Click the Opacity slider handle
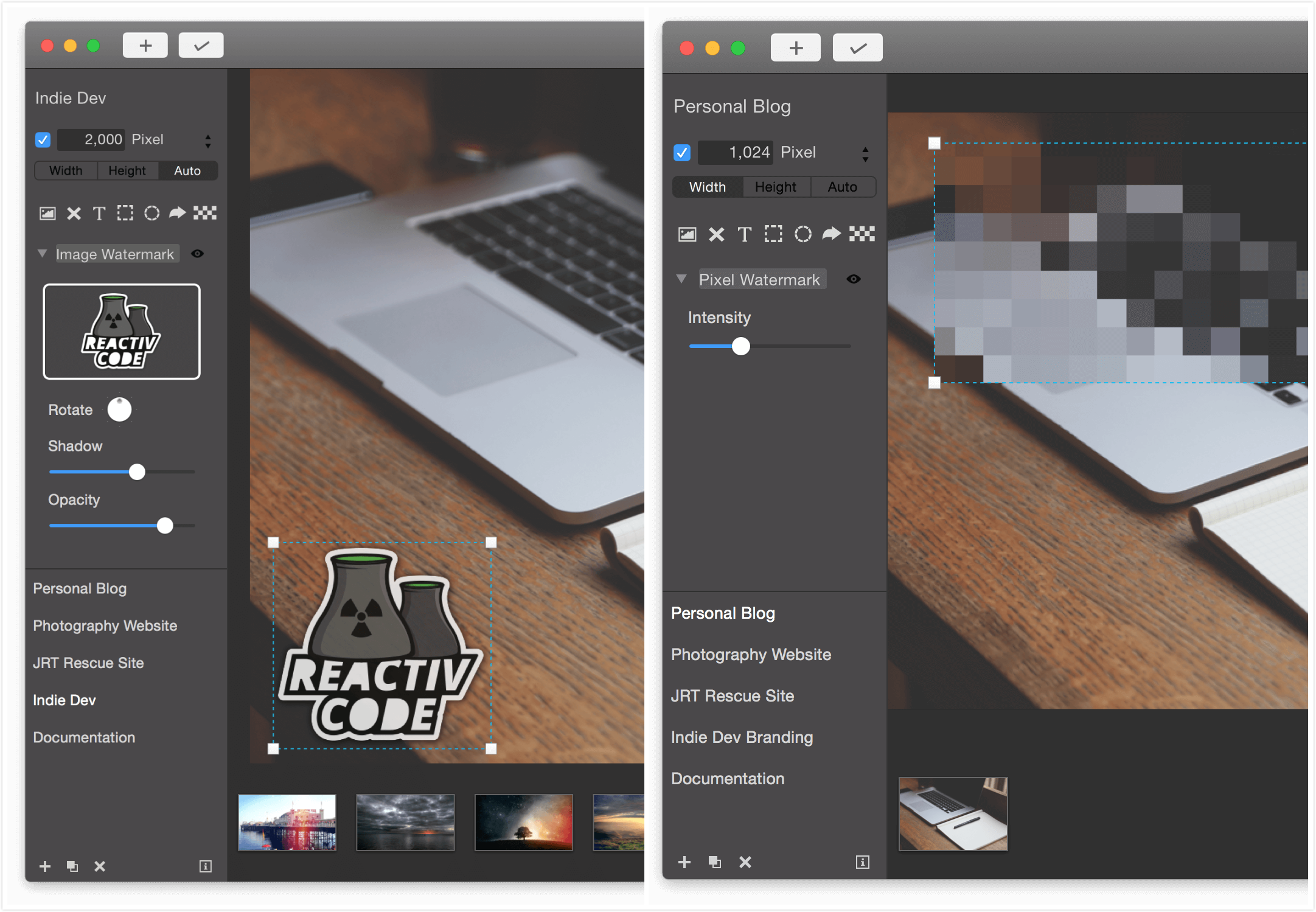This screenshot has width=1316, height=912. [165, 525]
